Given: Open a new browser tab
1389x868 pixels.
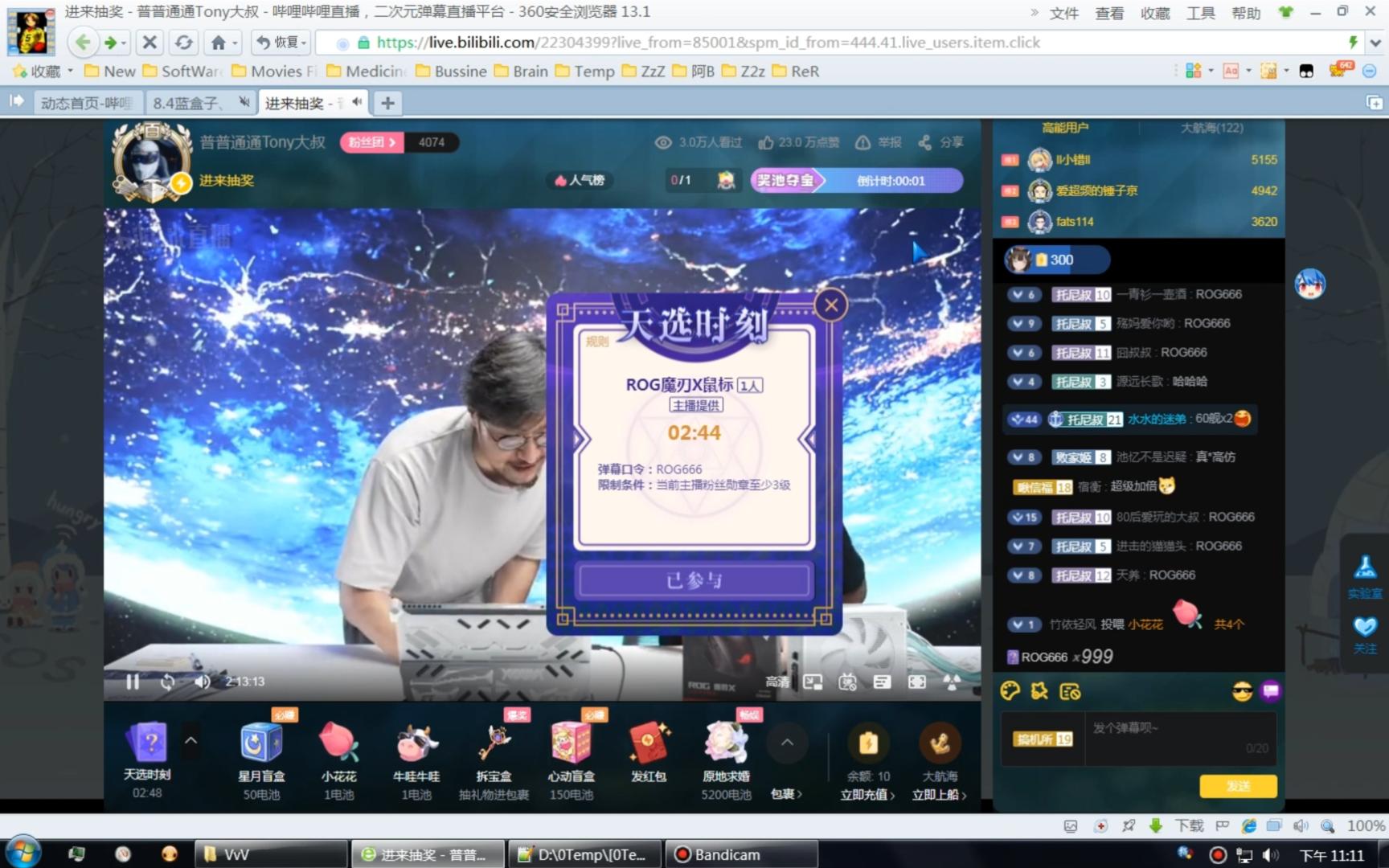Looking at the screenshot, I should (387, 103).
